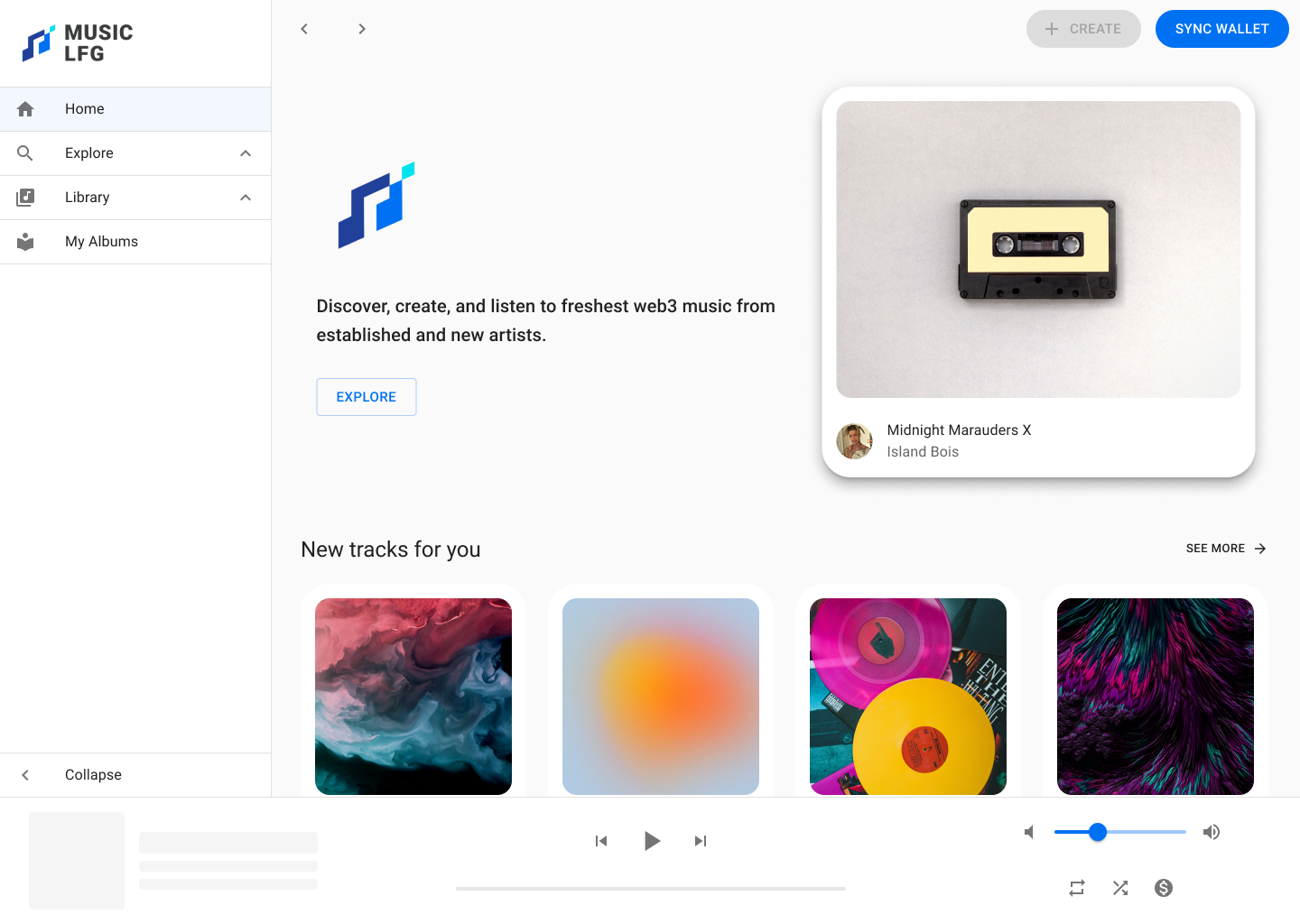The image size is (1300, 924).
Task: Click the Explore magnifier icon
Action: (25, 153)
